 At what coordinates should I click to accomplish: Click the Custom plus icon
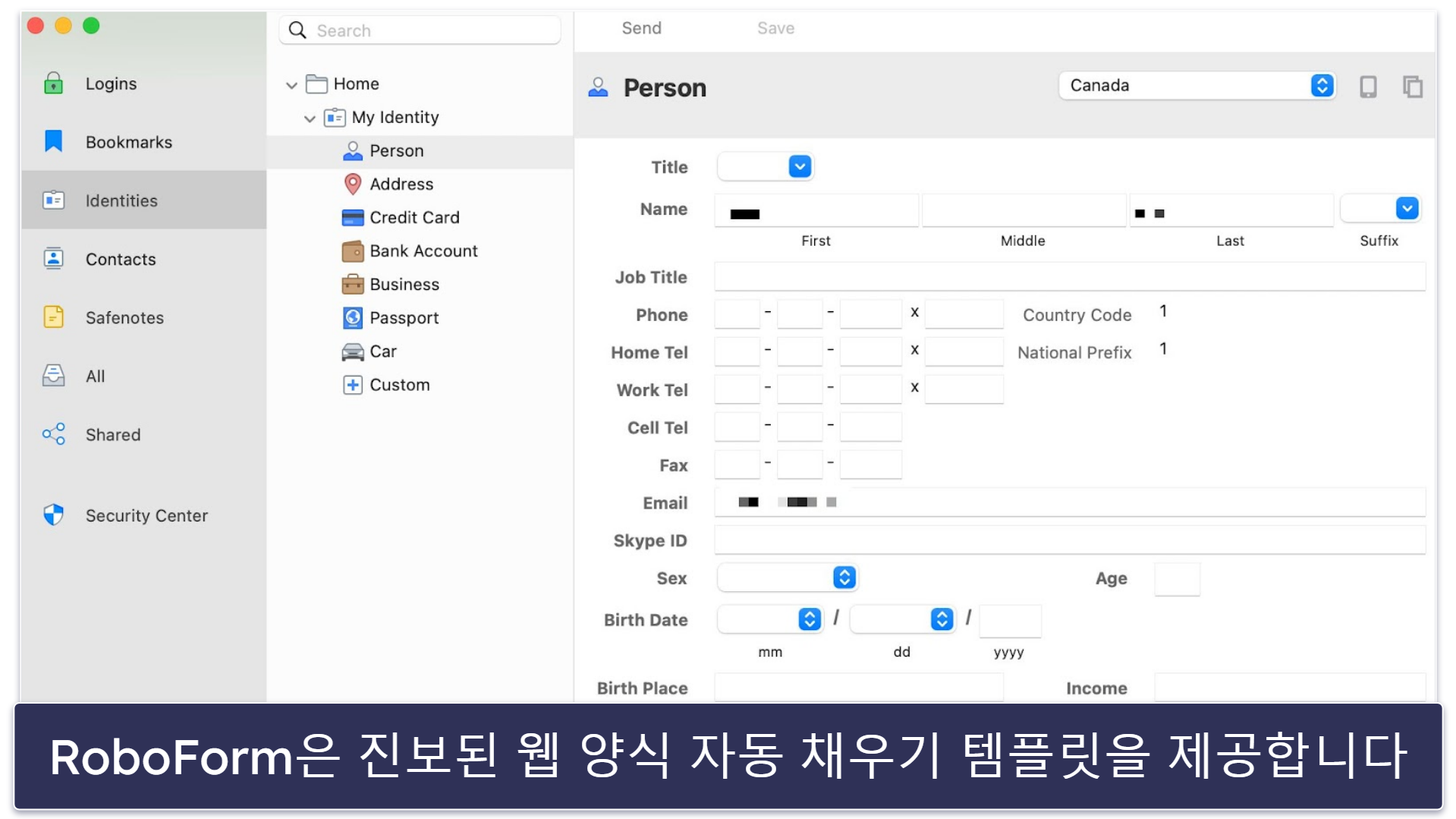point(353,385)
